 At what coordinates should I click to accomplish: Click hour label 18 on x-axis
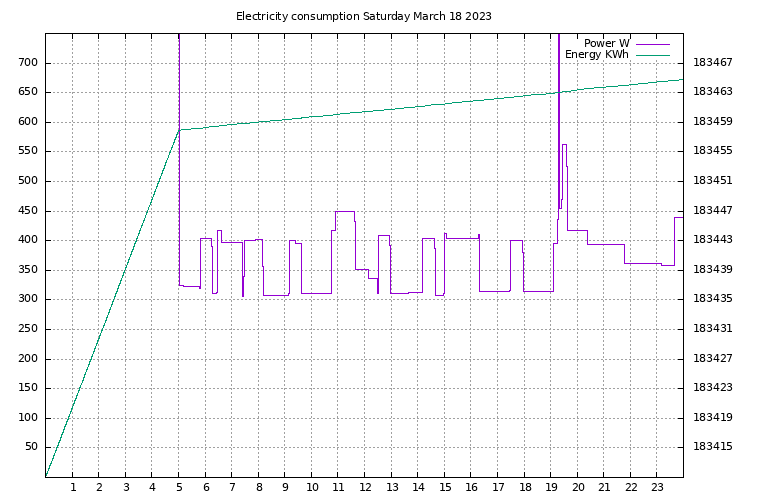pos(525,487)
